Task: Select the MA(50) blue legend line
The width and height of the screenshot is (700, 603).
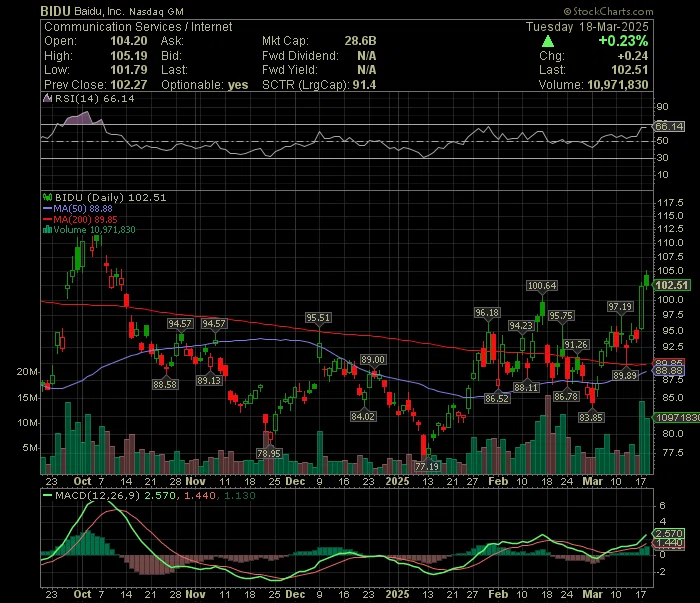Action: tap(47, 208)
